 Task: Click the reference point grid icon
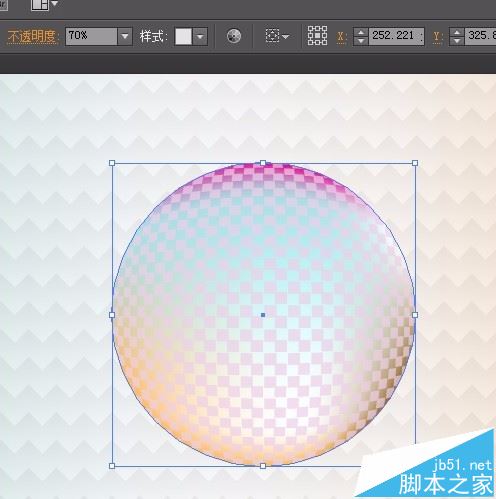tap(317, 35)
